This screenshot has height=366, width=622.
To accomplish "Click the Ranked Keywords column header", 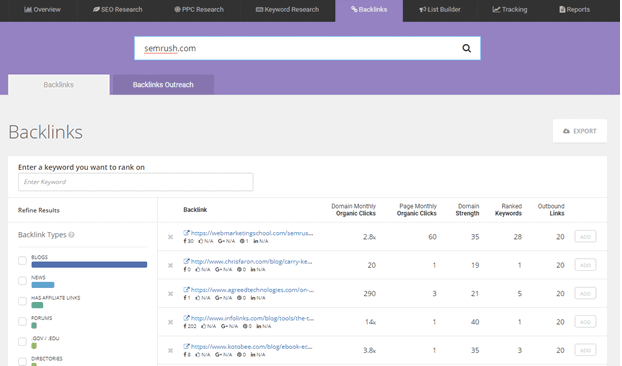I will coord(508,210).
